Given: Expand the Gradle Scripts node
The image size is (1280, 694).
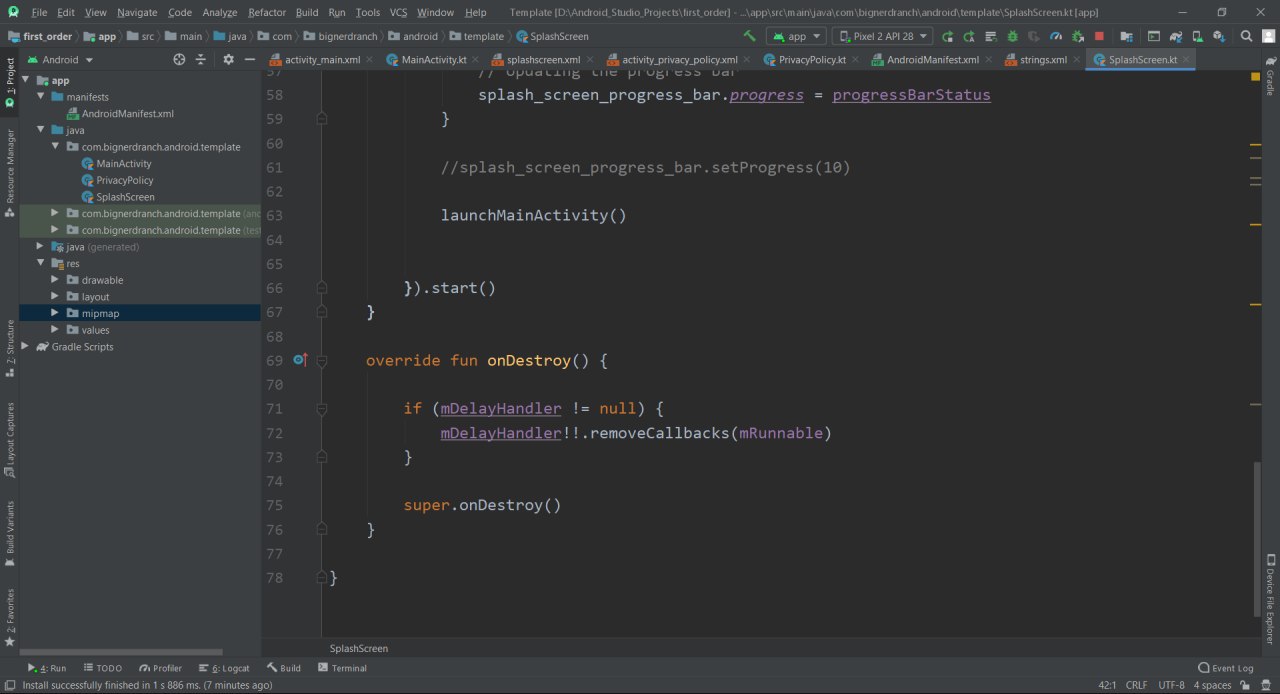Looking at the screenshot, I should pos(27,347).
